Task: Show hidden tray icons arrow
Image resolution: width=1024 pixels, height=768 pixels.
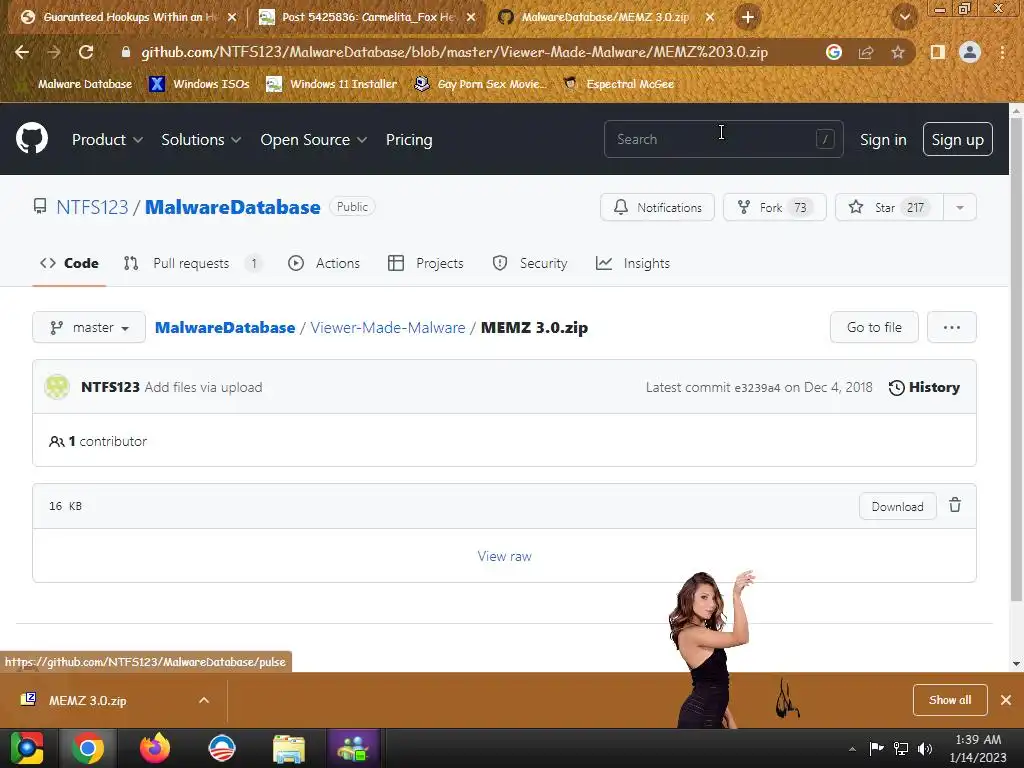Action: tap(852, 749)
